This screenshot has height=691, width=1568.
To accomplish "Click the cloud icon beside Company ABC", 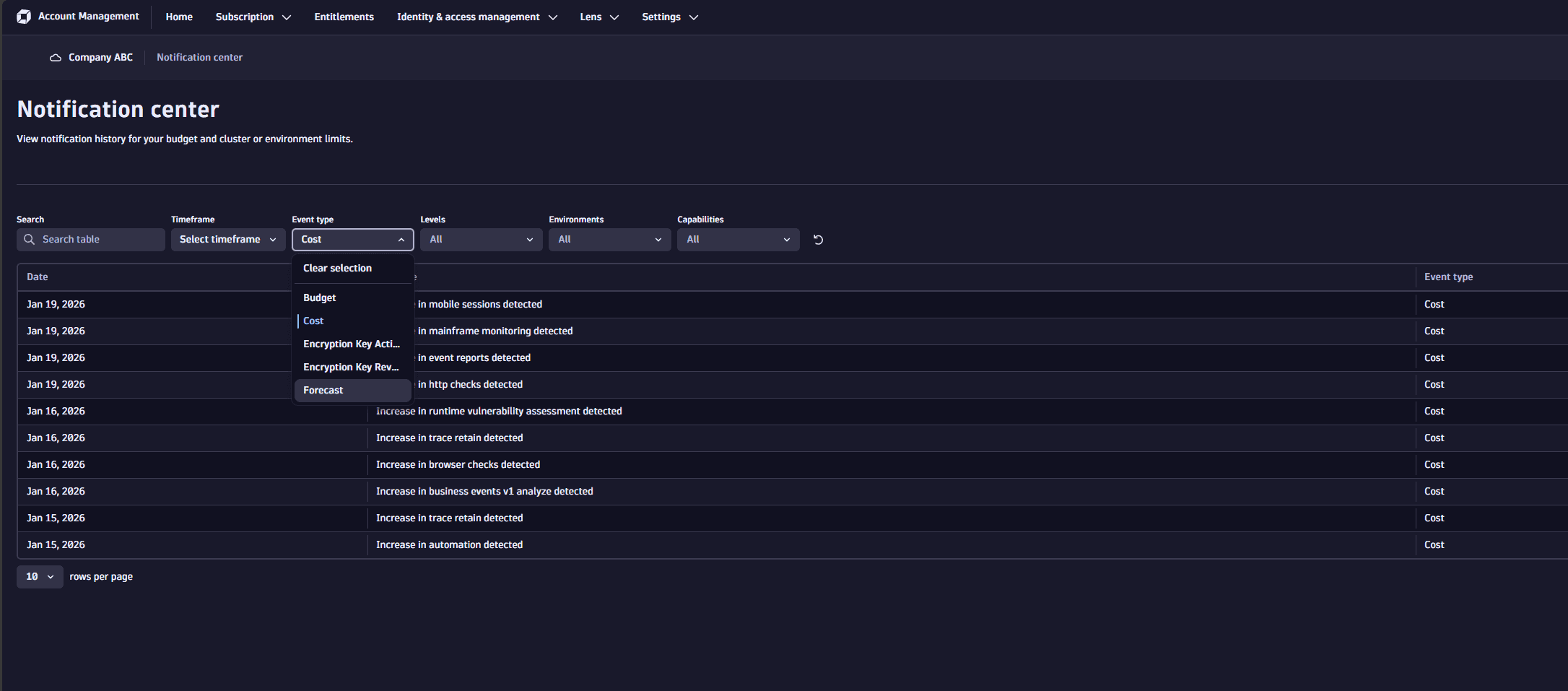I will pos(54,57).
